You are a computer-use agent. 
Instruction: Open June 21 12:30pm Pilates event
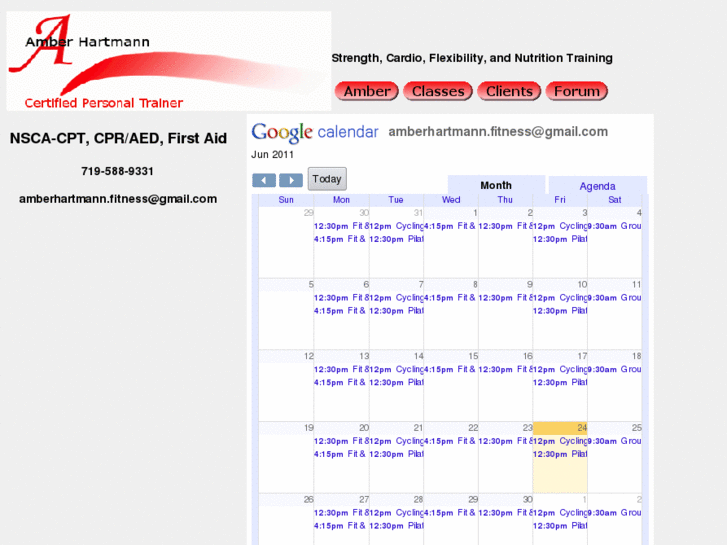click(x=396, y=454)
